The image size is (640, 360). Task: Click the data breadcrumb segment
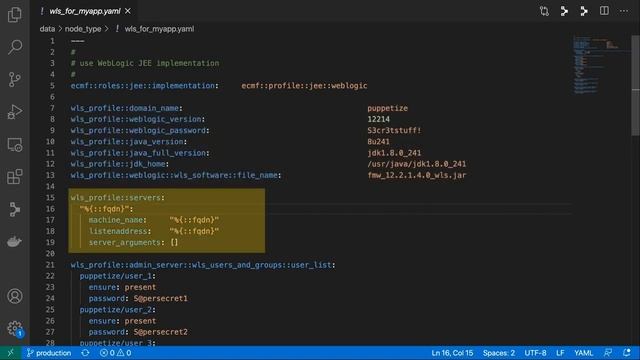tap(47, 29)
